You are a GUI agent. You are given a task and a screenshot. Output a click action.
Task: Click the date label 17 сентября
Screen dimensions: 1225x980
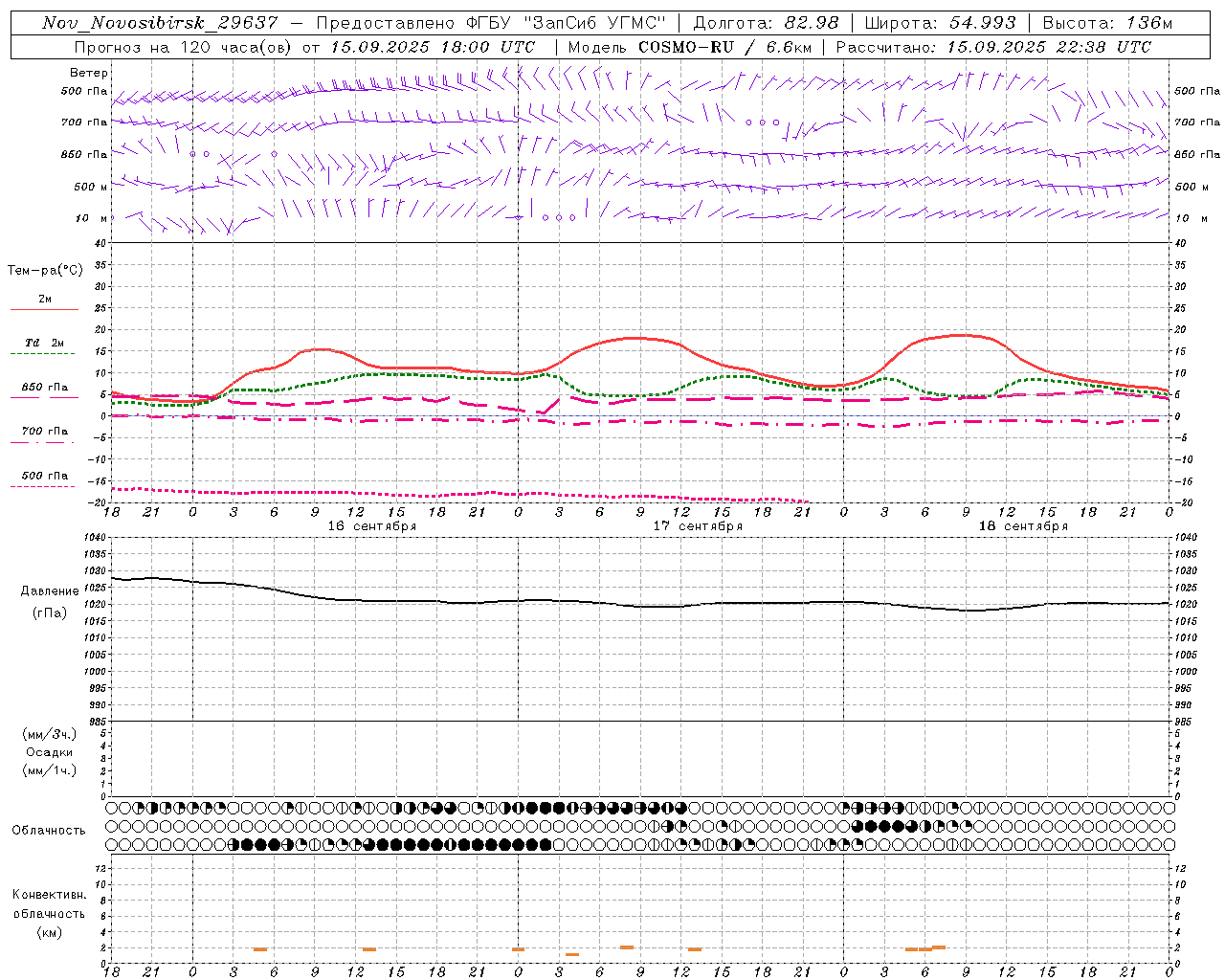click(x=698, y=526)
